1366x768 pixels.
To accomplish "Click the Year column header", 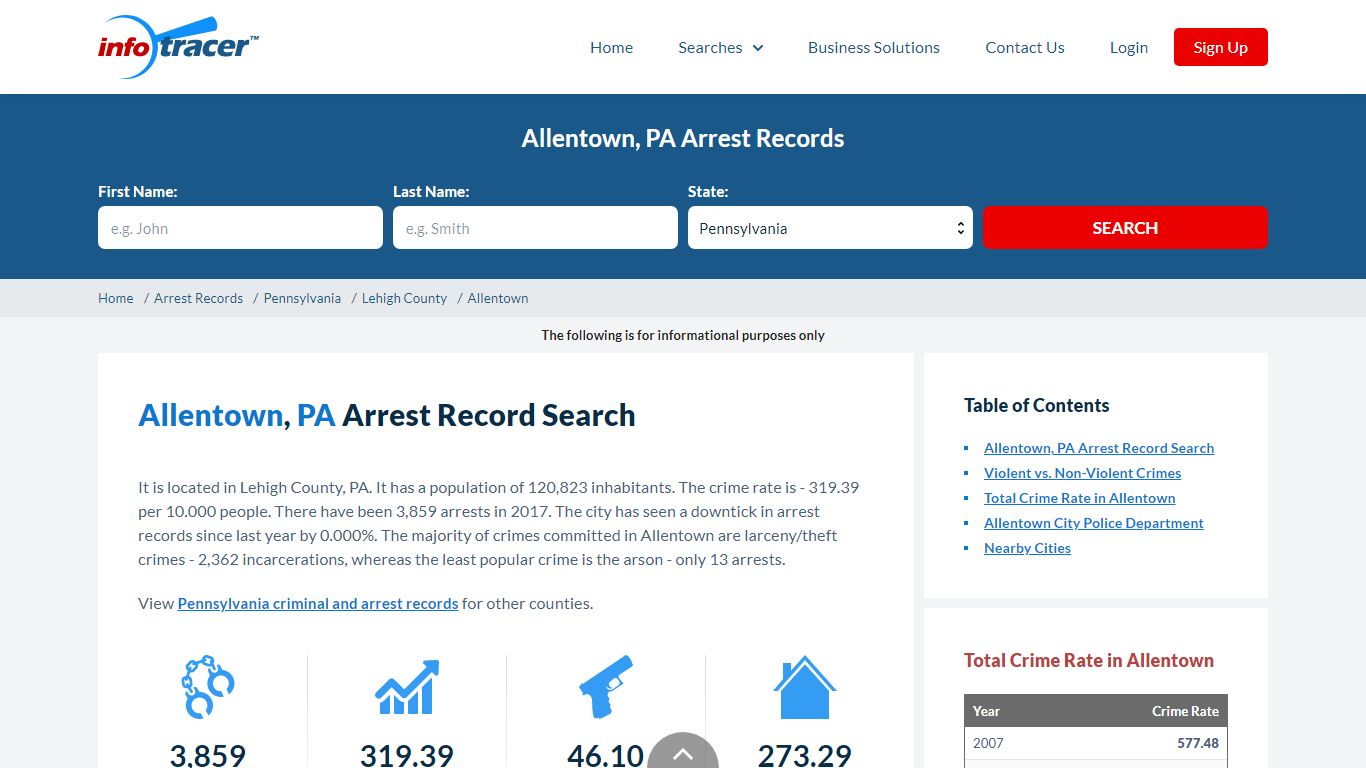I will pos(986,711).
